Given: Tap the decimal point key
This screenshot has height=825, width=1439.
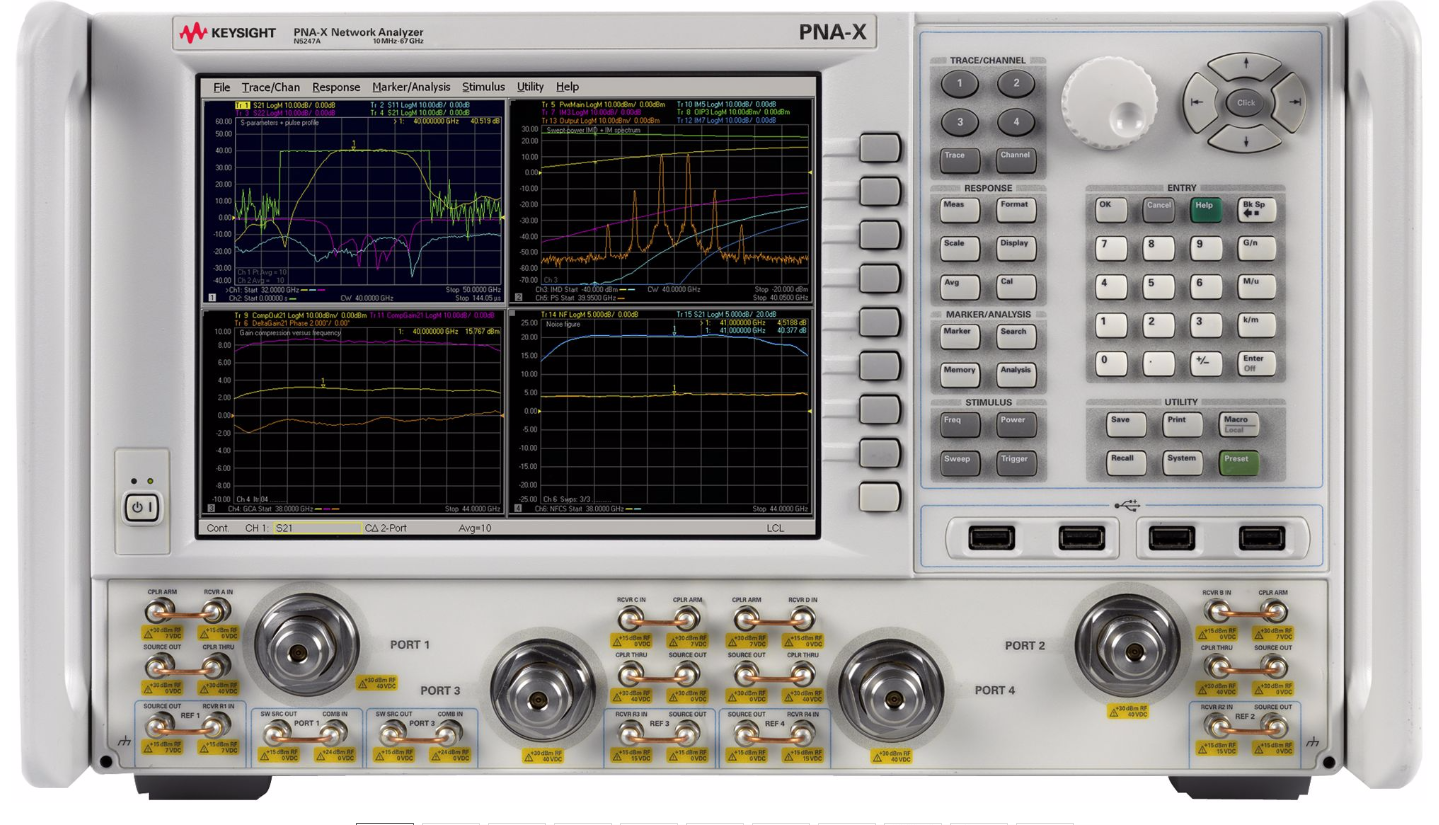Looking at the screenshot, I should point(1158,364).
